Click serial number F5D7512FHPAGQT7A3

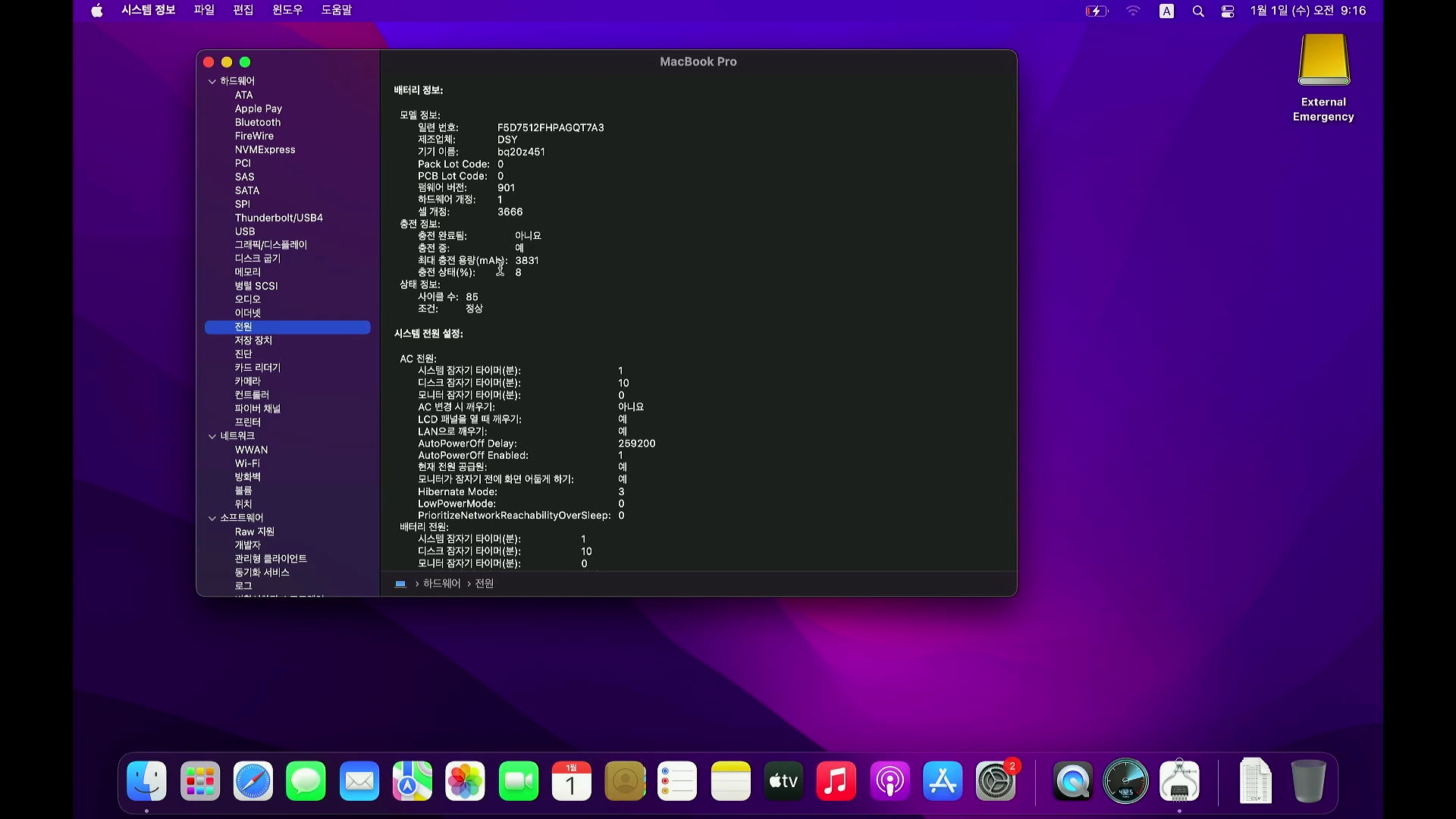tap(551, 127)
